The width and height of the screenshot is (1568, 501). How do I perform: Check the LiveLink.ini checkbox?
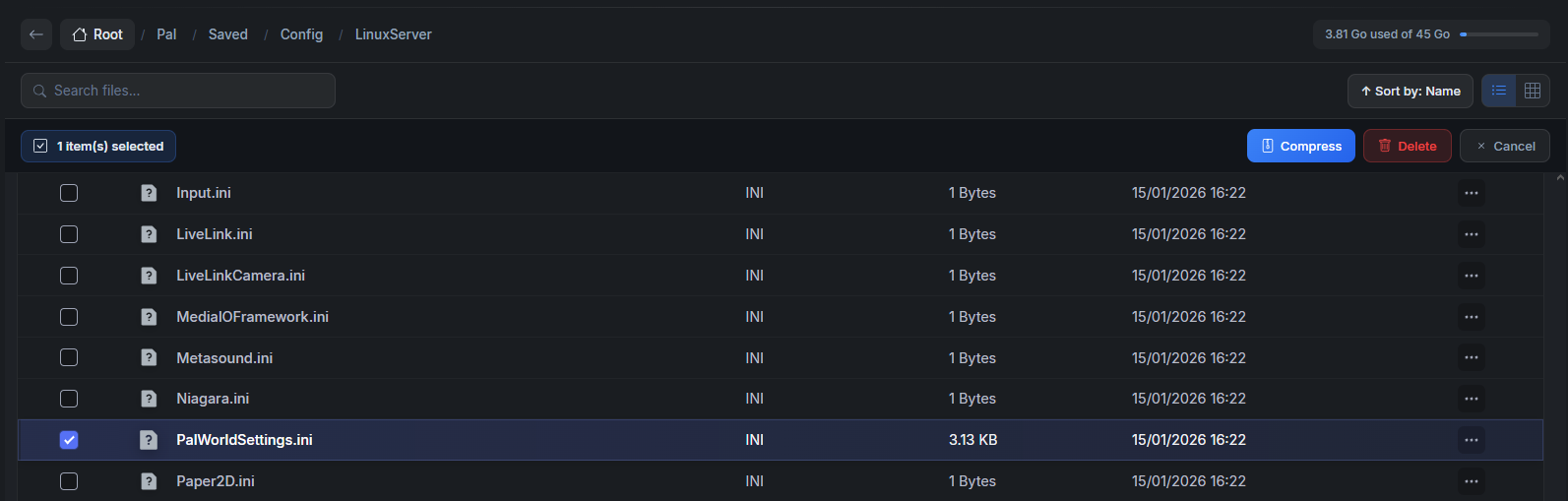(69, 234)
